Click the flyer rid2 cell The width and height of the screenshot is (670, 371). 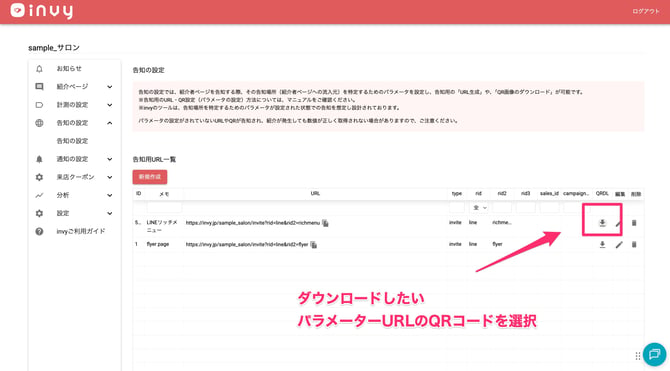tap(497, 244)
